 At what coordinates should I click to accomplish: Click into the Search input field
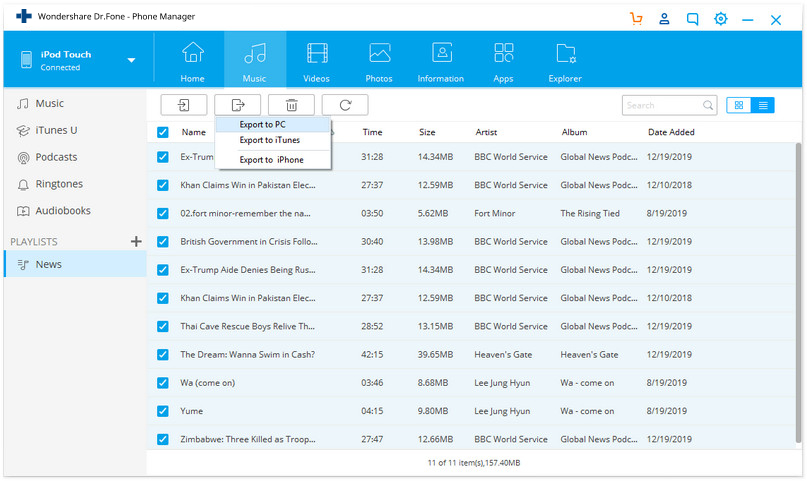(x=662, y=105)
